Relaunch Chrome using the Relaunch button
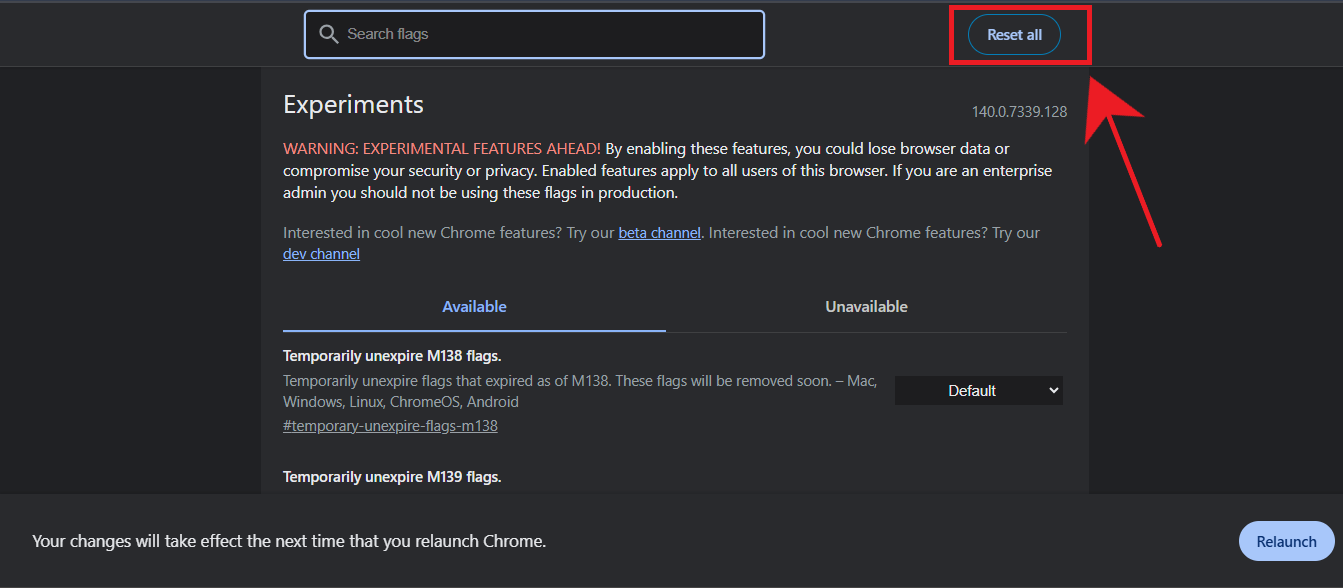This screenshot has height=588, width=1343. 1286,541
